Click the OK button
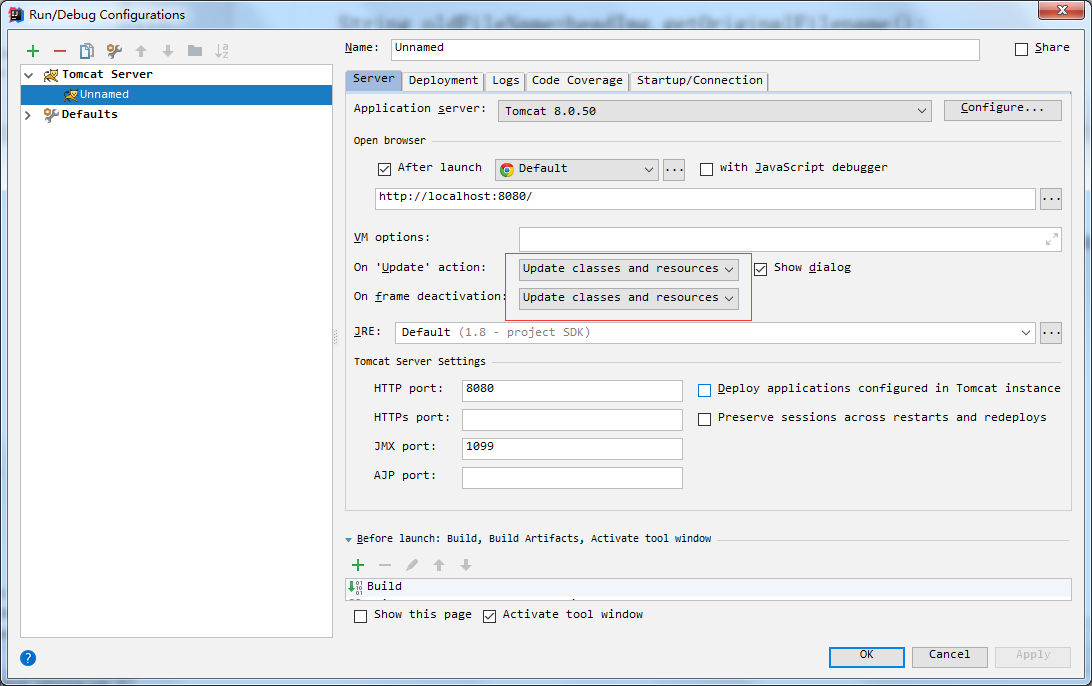Image resolution: width=1092 pixels, height=686 pixels. tap(866, 656)
